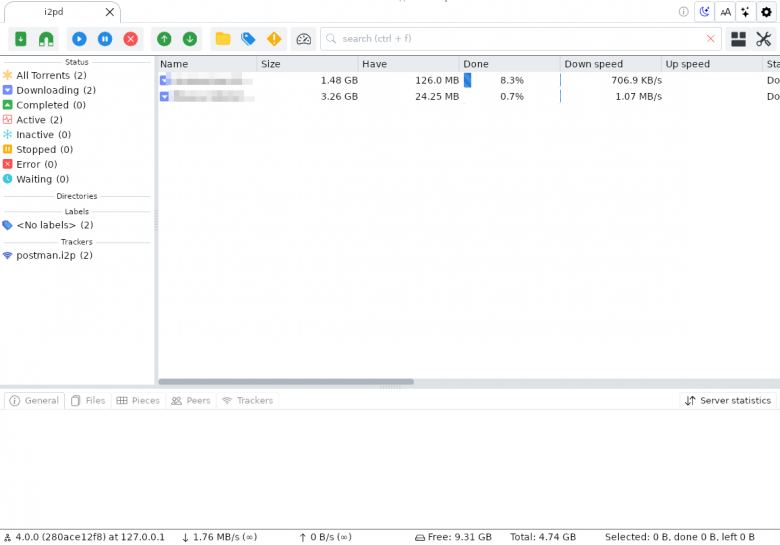Viewport: 780px width, 545px height.
Task: Toggle the speed limit gauge icon
Action: [x=303, y=39]
